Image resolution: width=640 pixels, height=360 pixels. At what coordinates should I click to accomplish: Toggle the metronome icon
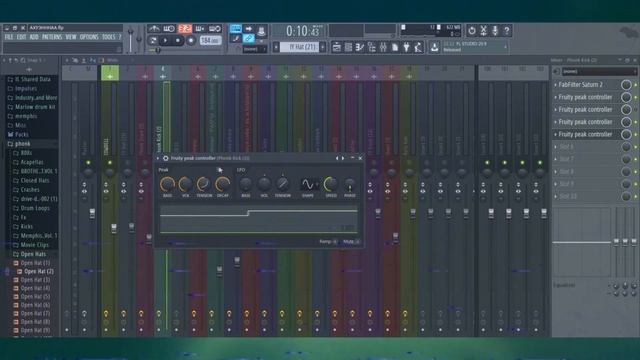click(x=154, y=29)
